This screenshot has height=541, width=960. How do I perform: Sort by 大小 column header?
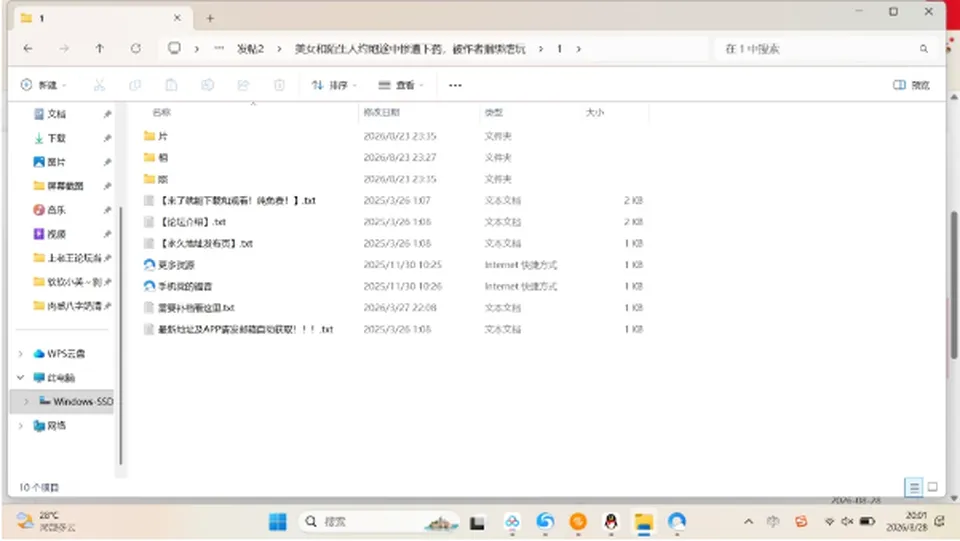pyautogui.click(x=594, y=112)
